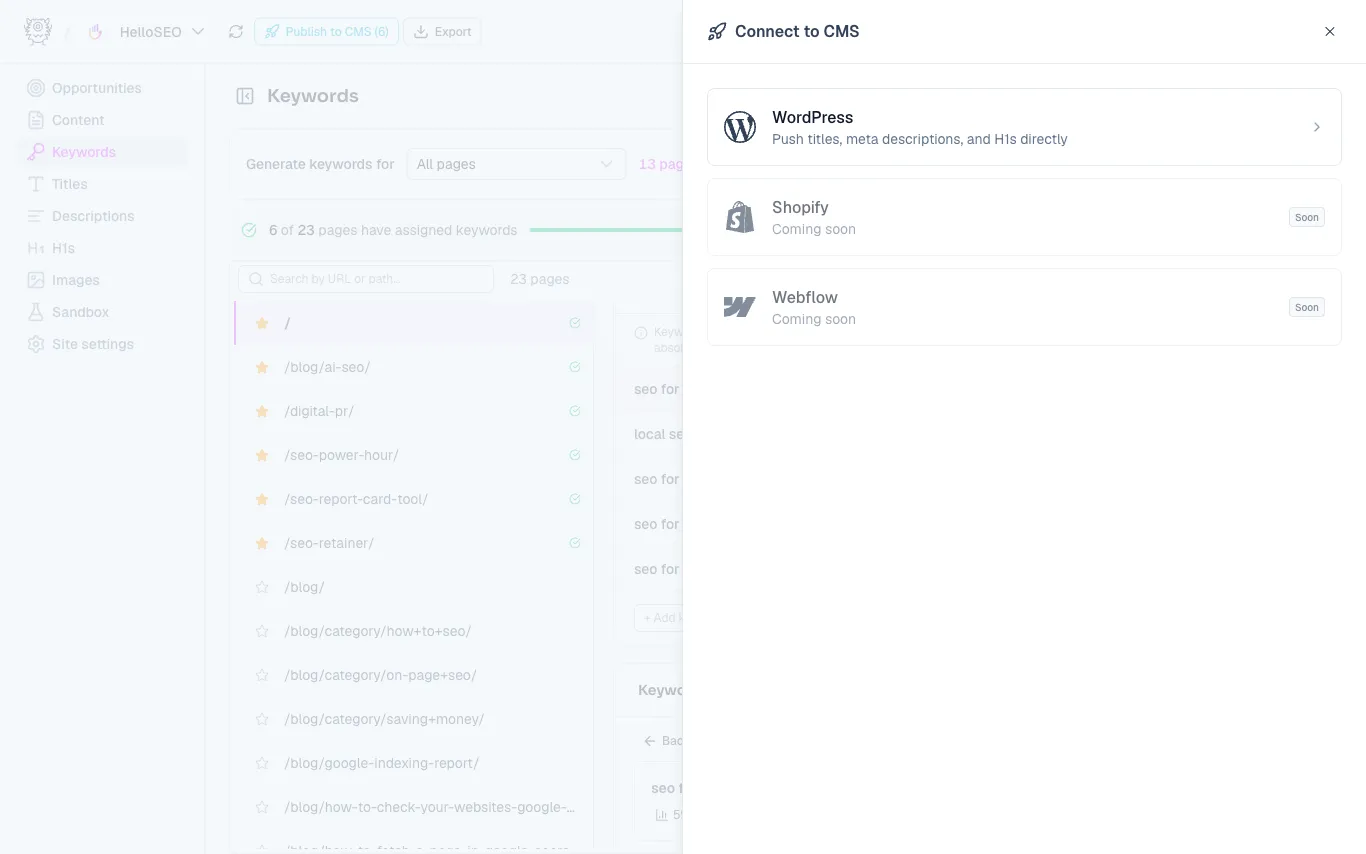Toggle the star on /seo-power-hour/ row
1366x854 pixels.
coord(262,455)
